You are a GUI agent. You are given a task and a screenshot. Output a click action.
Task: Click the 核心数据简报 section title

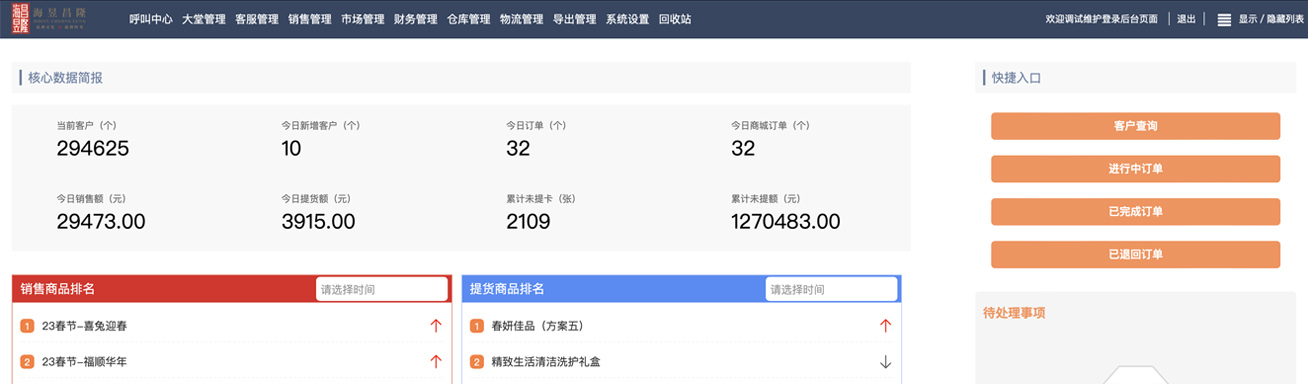pyautogui.click(x=65, y=77)
